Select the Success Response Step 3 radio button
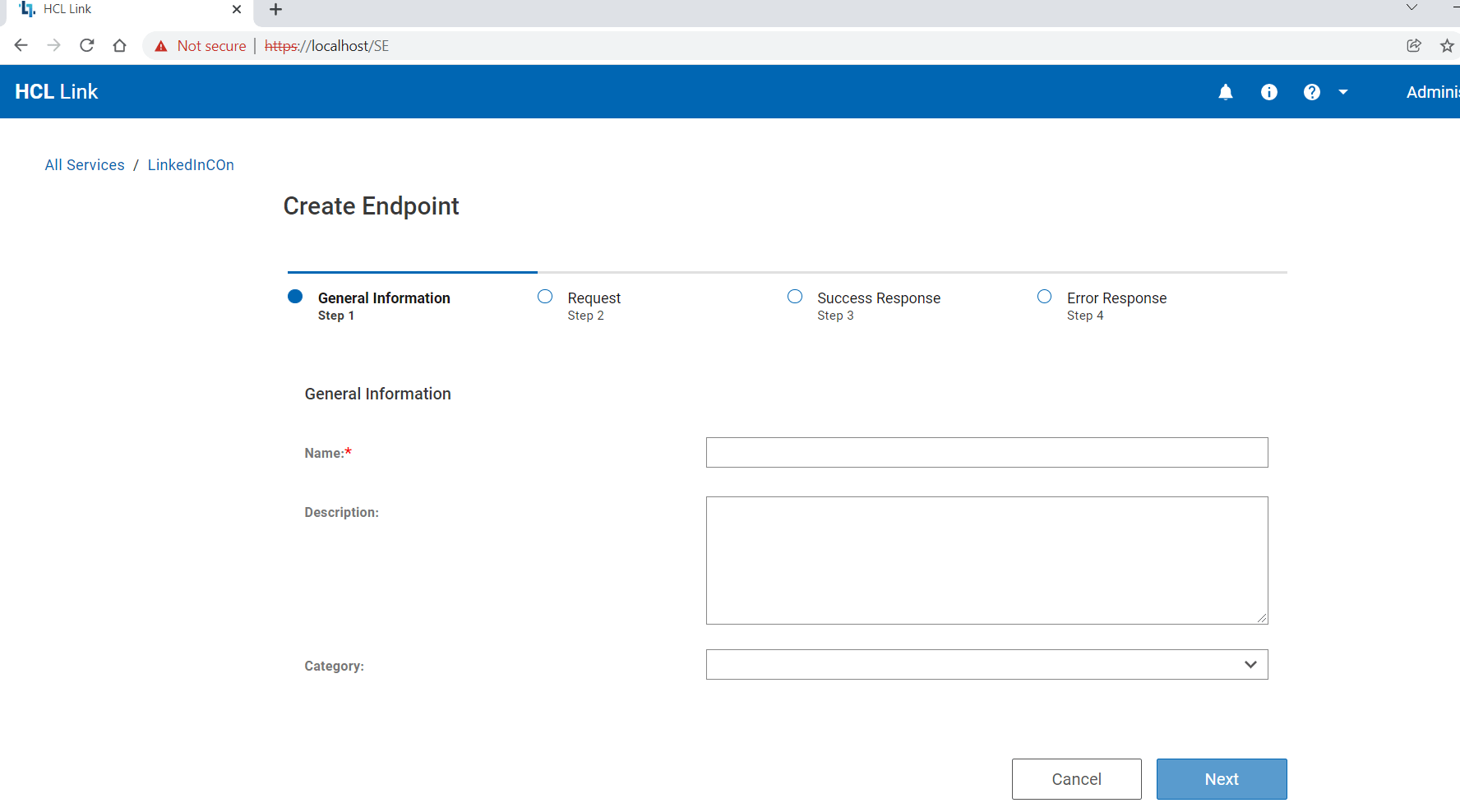 click(x=795, y=296)
